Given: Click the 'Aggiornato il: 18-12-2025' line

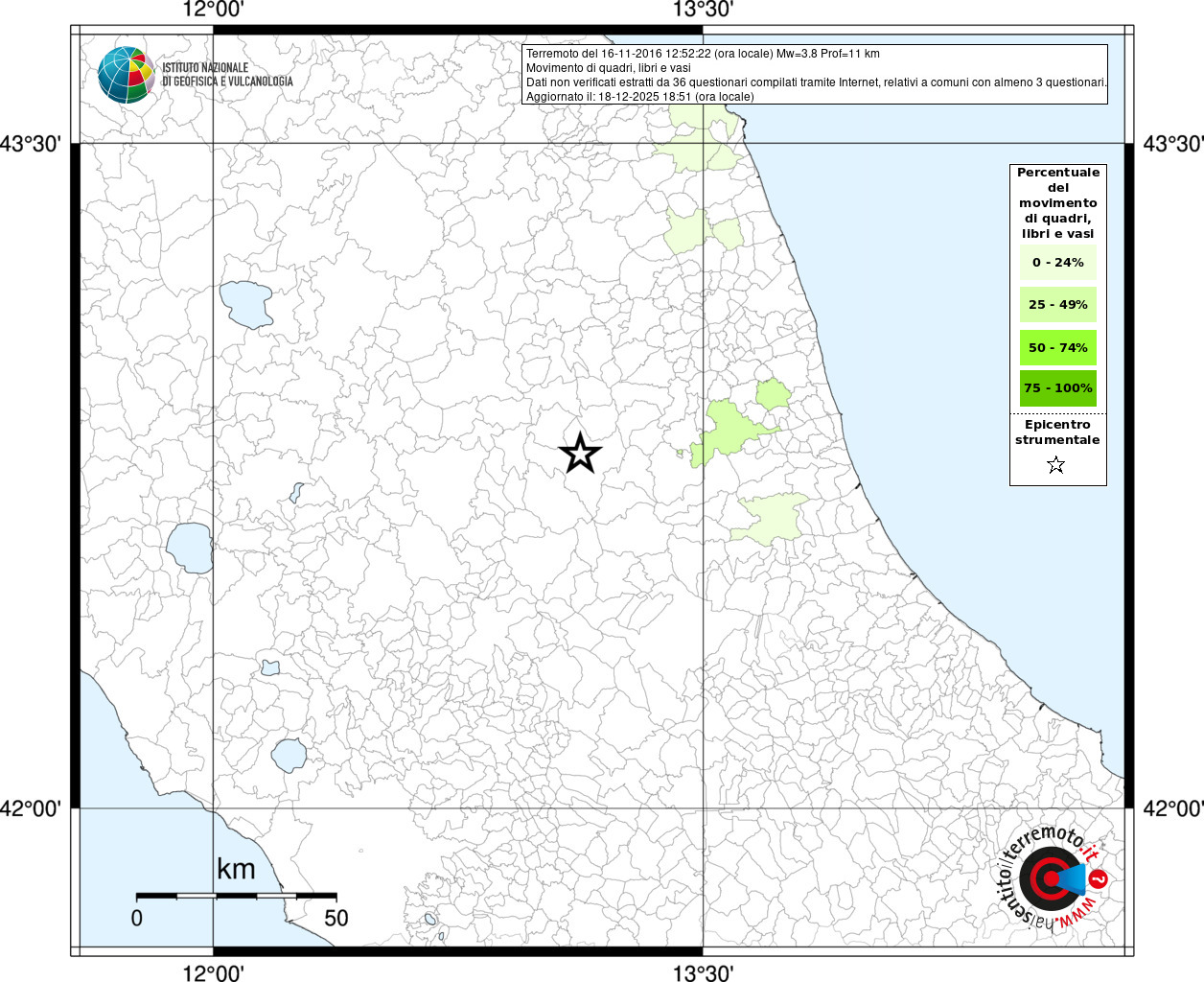Looking at the screenshot, I should click(640, 97).
